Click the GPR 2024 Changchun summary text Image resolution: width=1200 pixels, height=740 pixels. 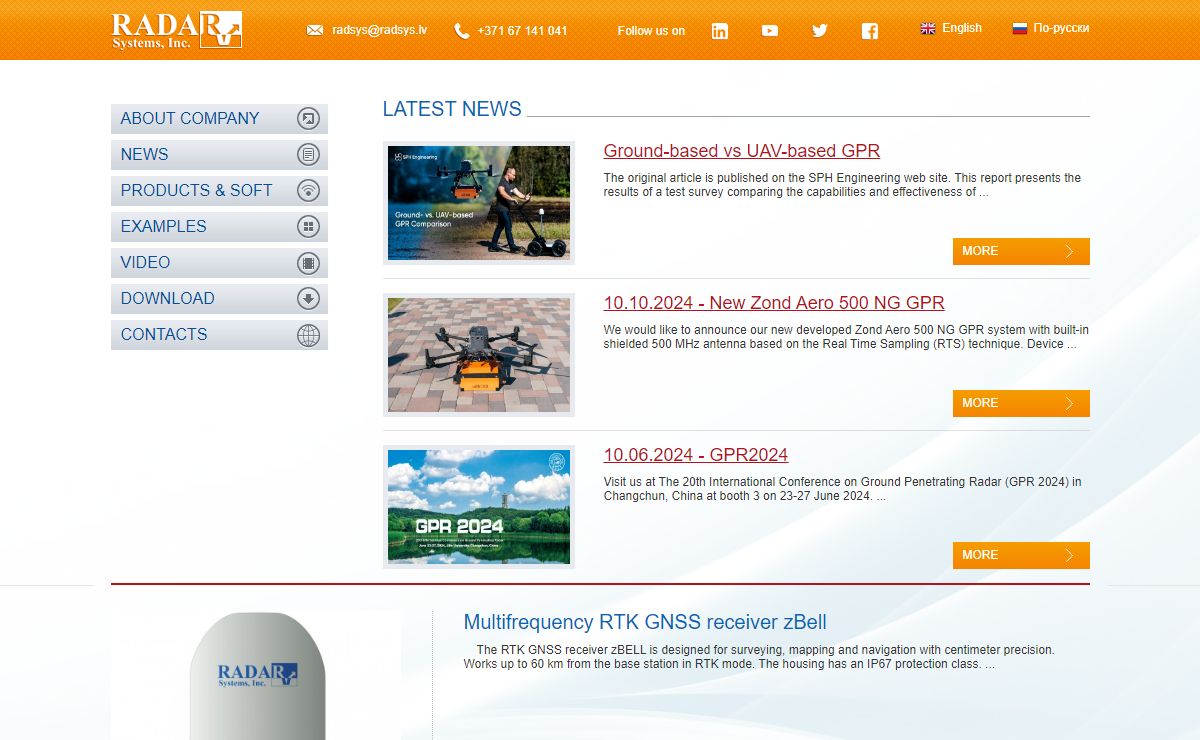click(x=842, y=489)
